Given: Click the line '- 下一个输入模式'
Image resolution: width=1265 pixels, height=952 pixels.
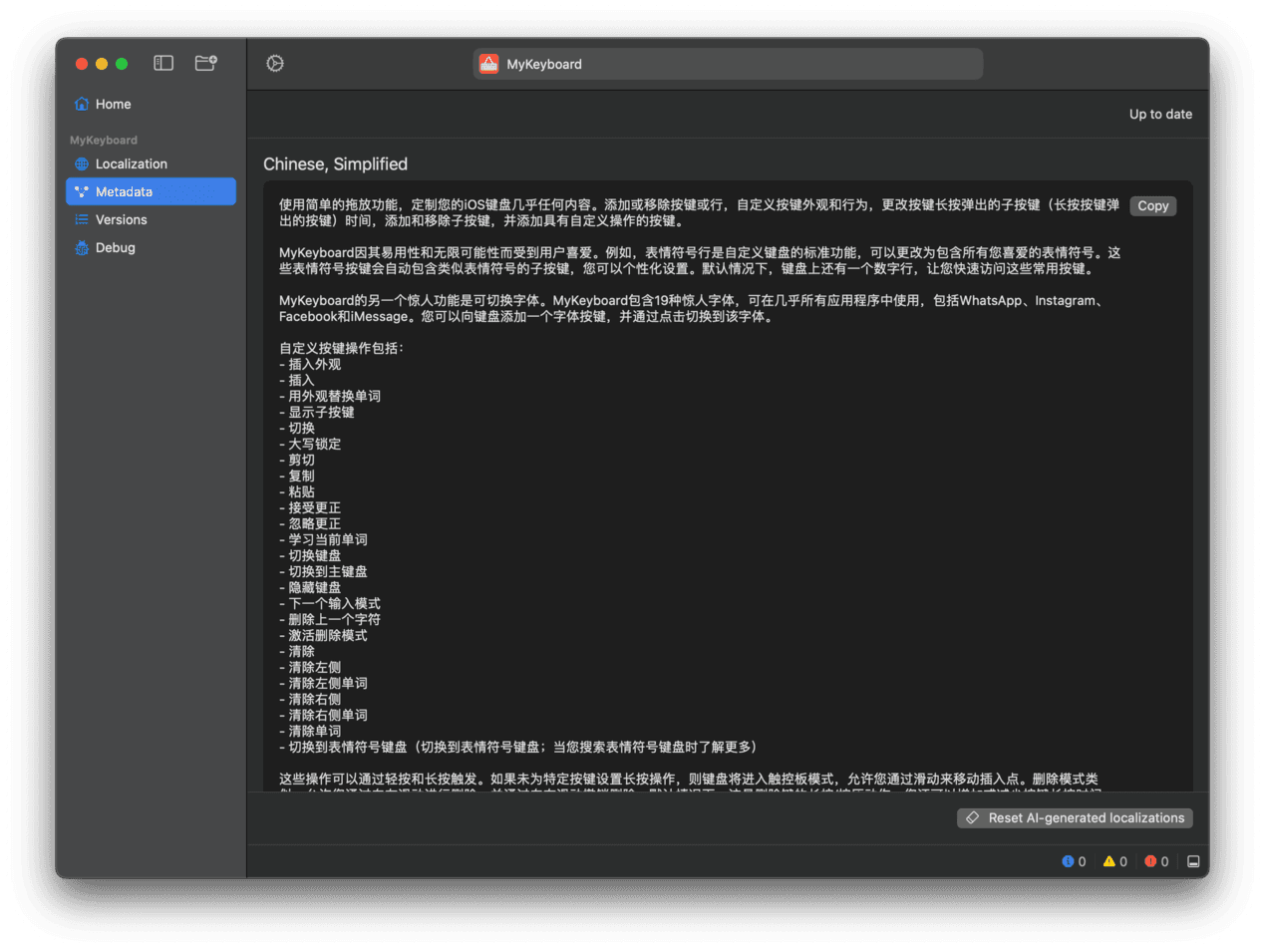Looking at the screenshot, I should [330, 603].
